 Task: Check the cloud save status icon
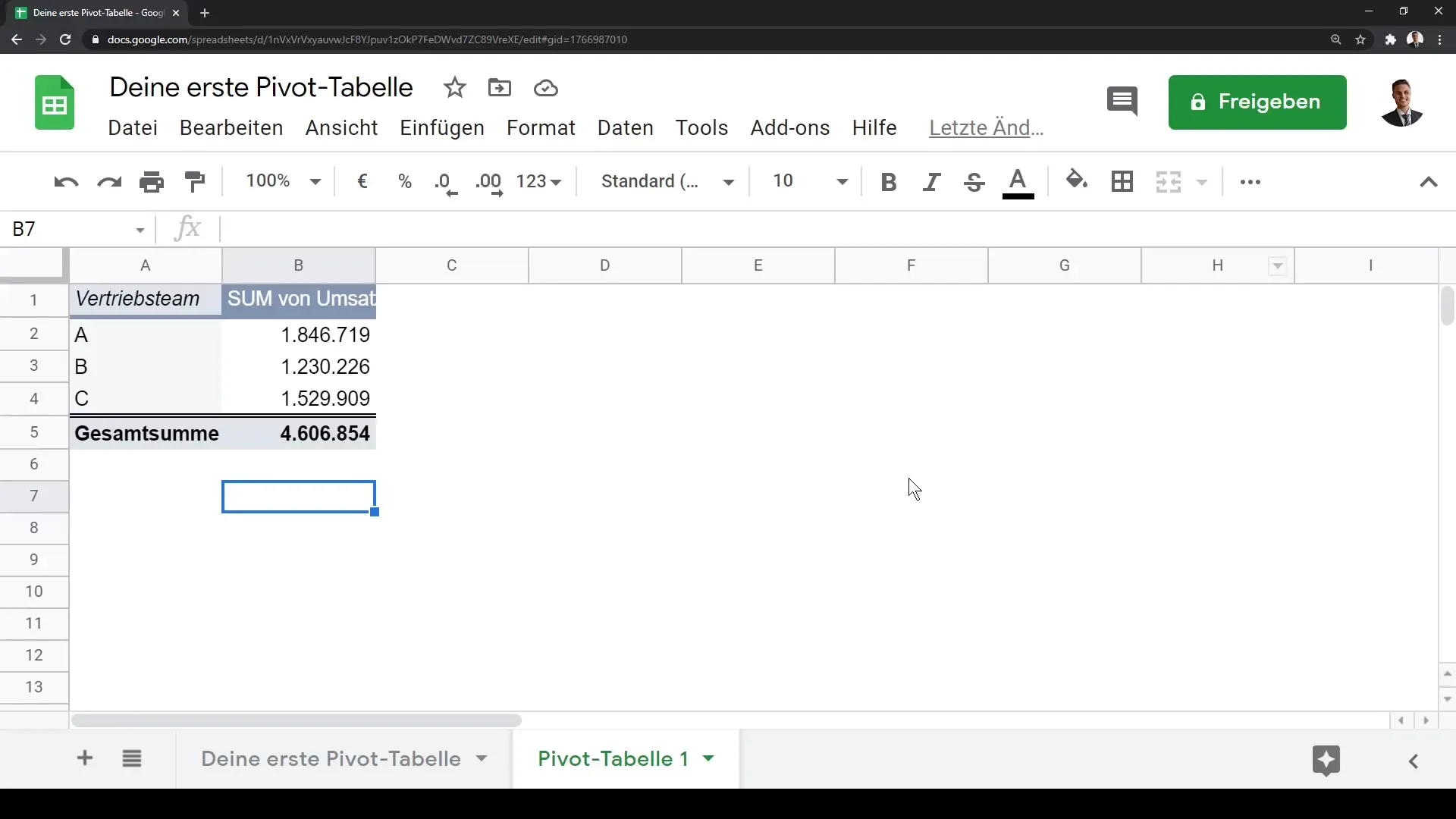coord(546,89)
